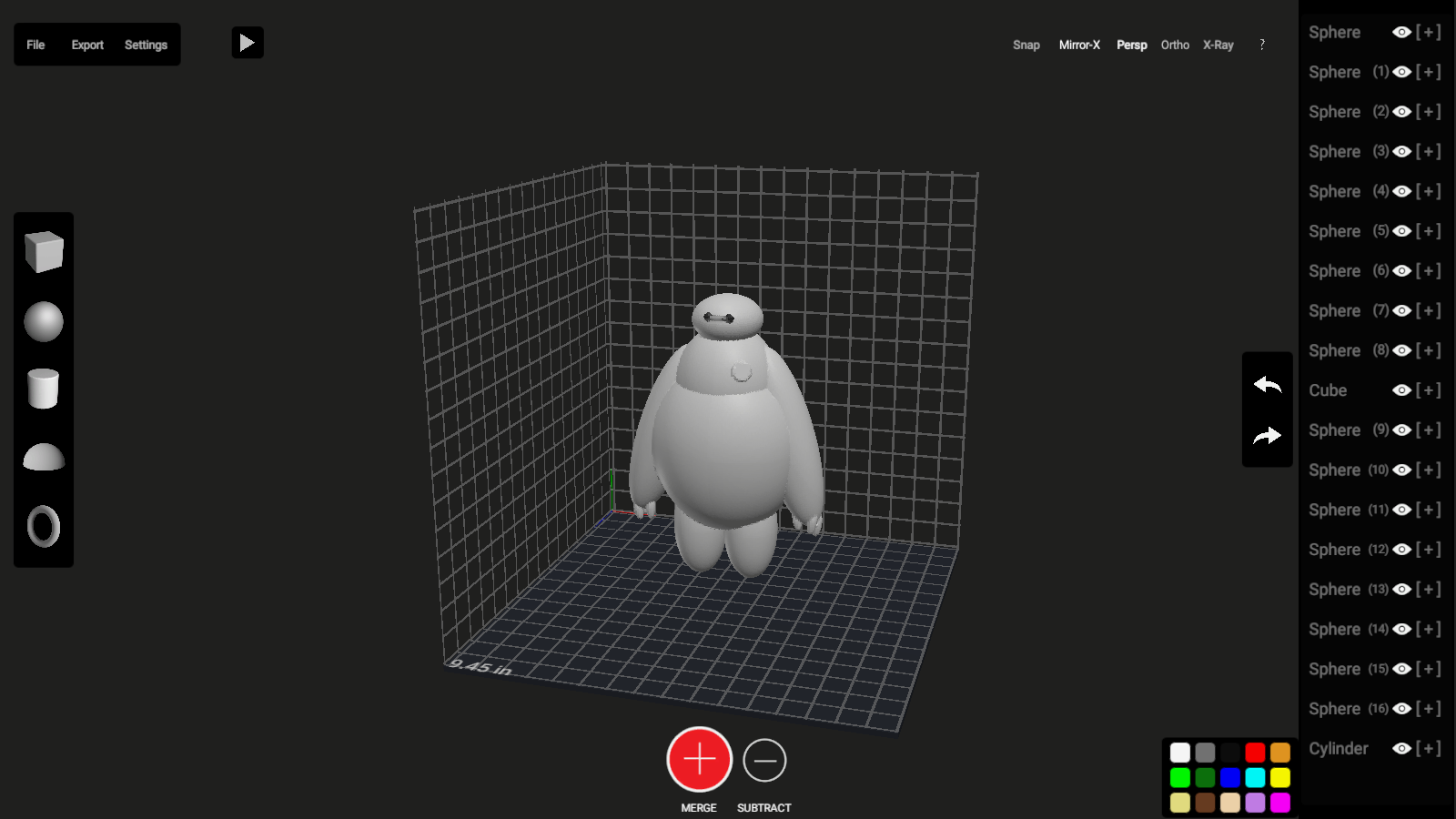The width and height of the screenshot is (1456, 819).
Task: Expand Sphere (1) with [+]
Action: tap(1429, 72)
